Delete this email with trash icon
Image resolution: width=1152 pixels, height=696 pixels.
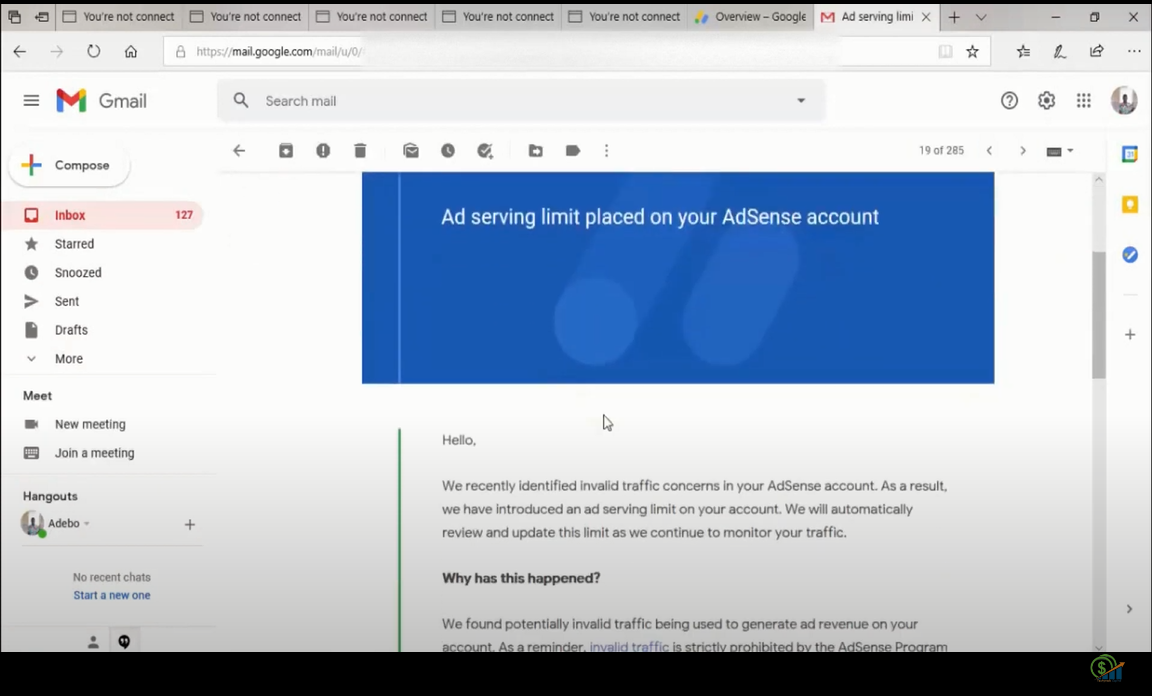360,151
